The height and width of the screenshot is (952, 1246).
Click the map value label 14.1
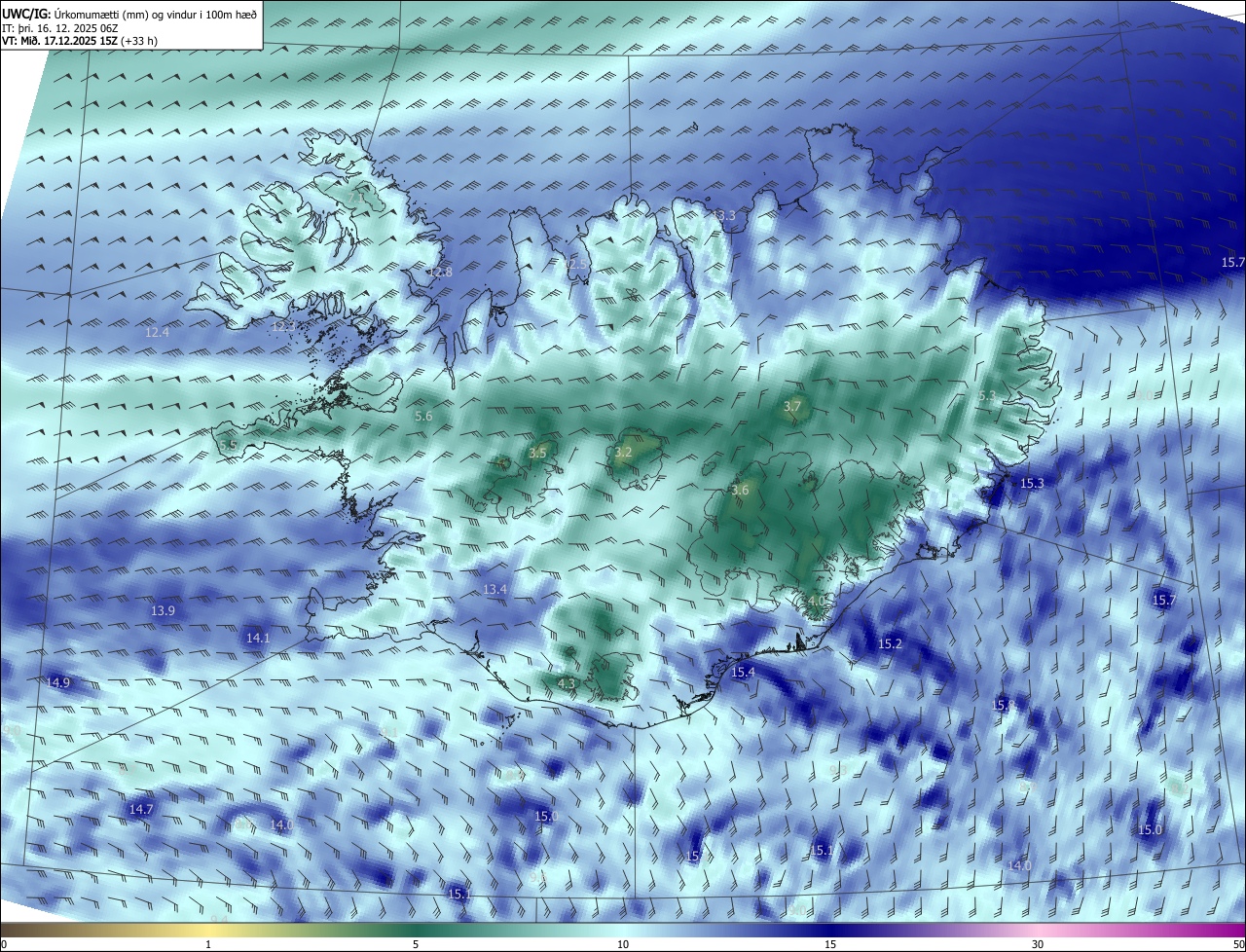click(x=258, y=638)
